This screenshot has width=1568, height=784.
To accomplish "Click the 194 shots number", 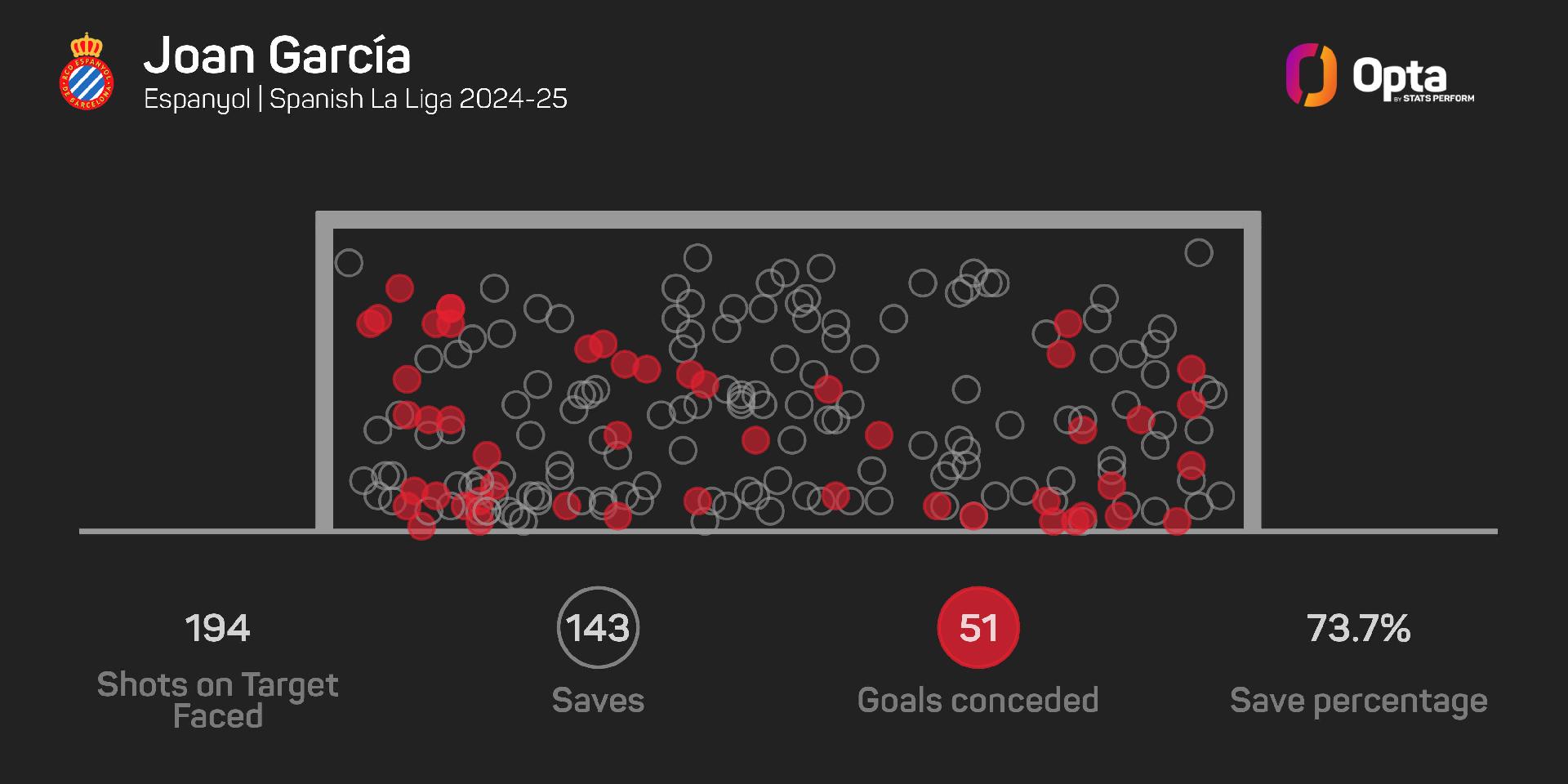I will (x=217, y=628).
